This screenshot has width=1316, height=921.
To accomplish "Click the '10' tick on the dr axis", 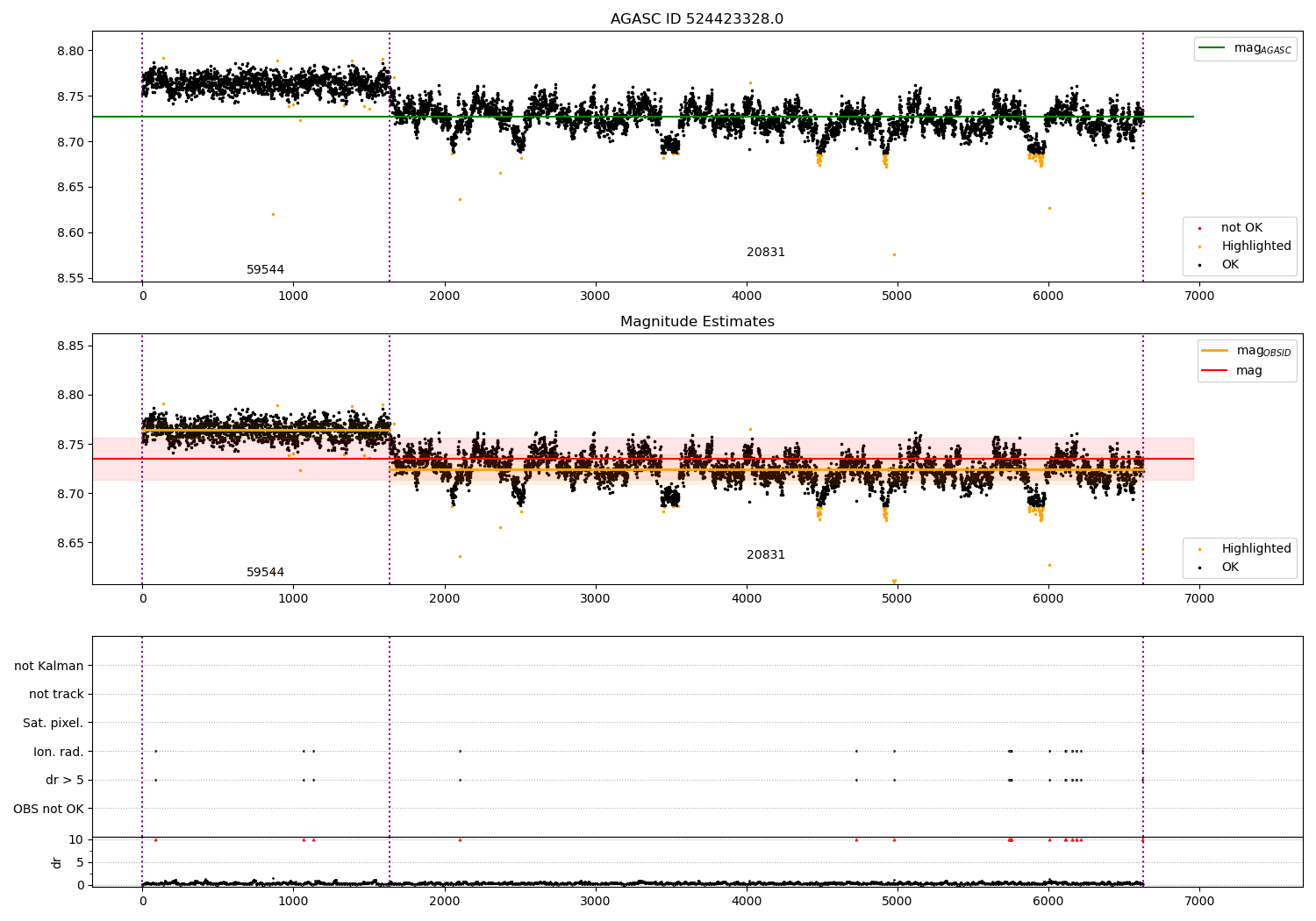I will (x=76, y=839).
